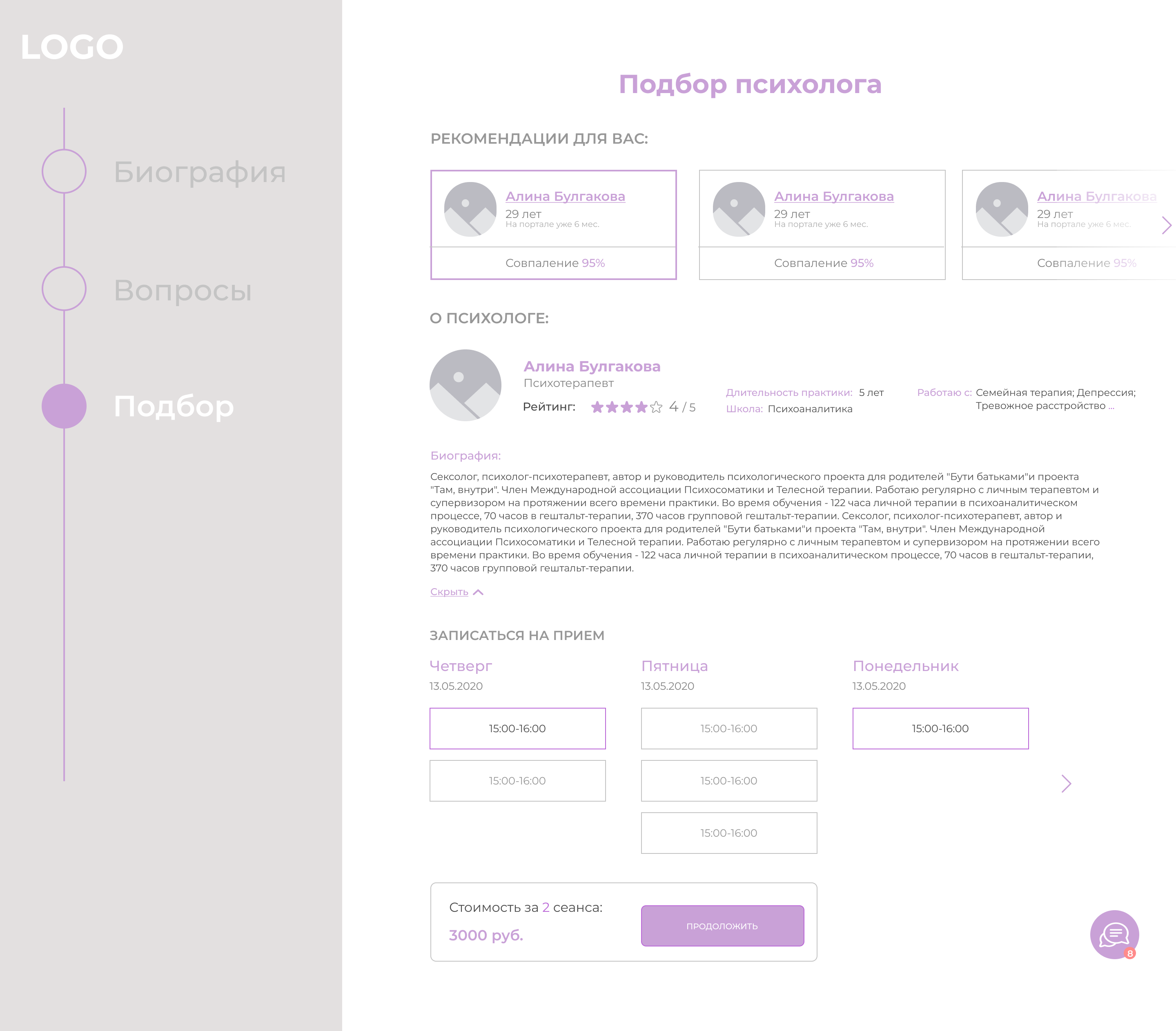Select Friday's third 15:00-16:00 slot

point(728,833)
